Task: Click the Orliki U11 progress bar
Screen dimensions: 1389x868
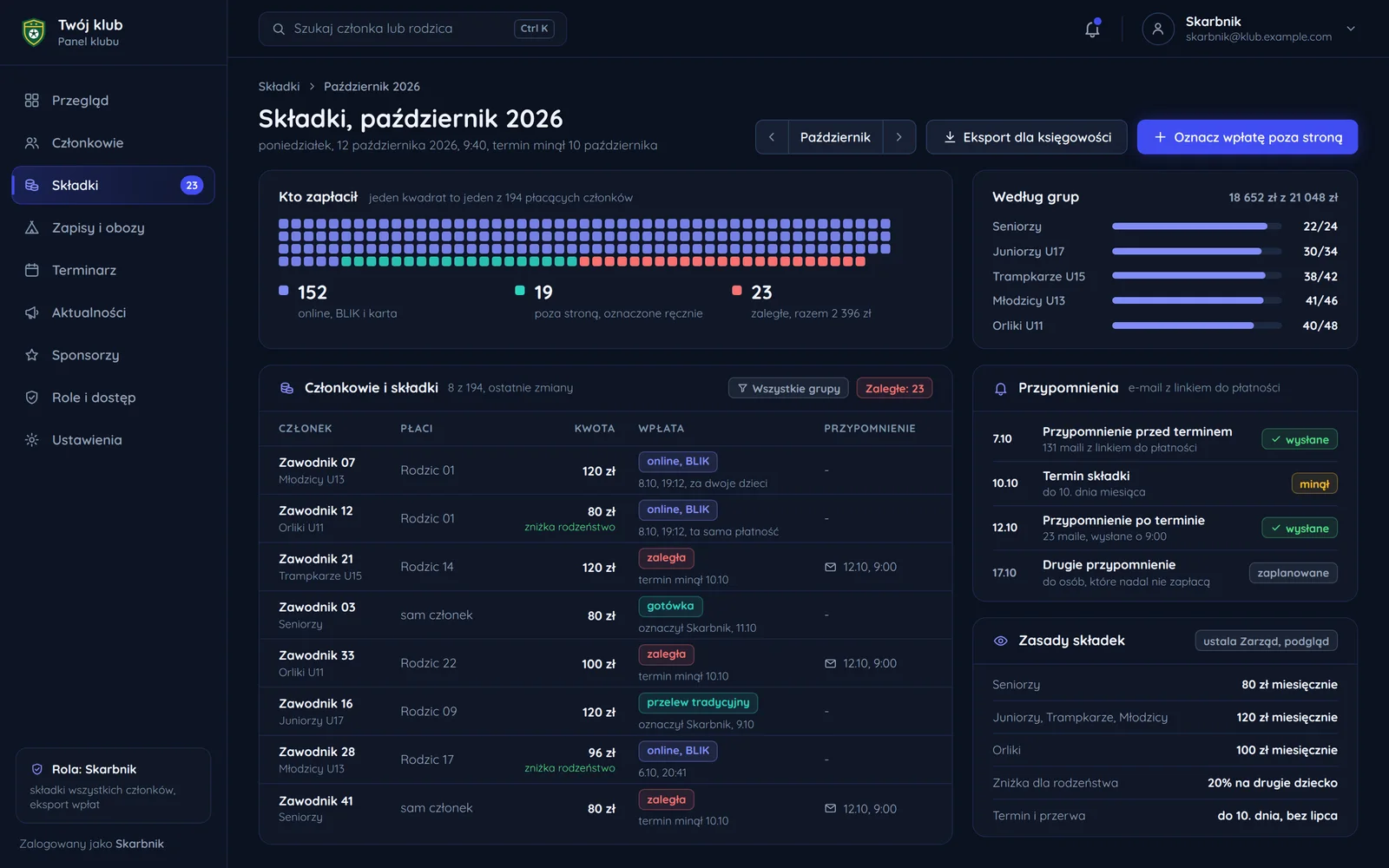Action: pyautogui.click(x=1196, y=326)
